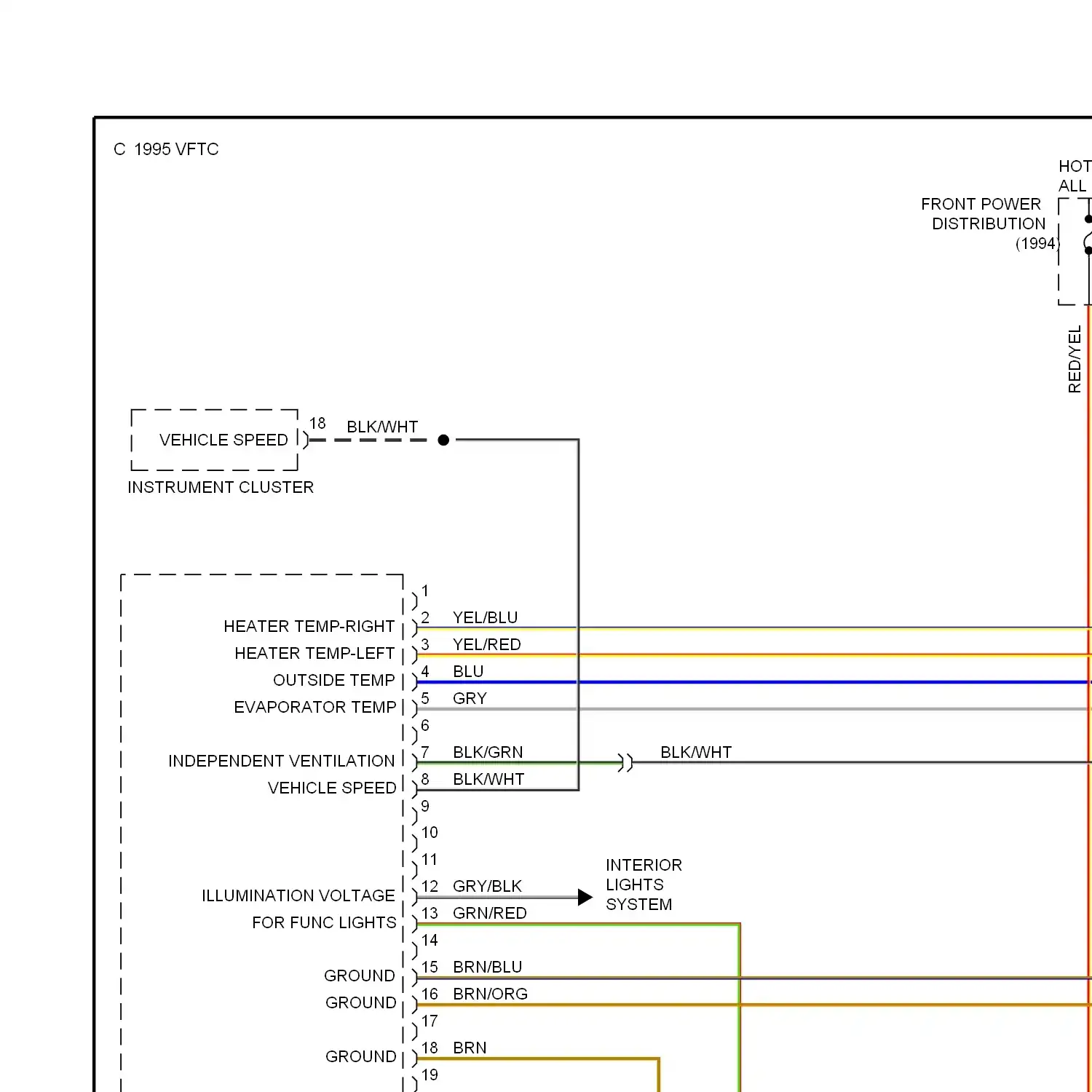Click the black arrowhead pointing to Interior Lights

pos(585,897)
